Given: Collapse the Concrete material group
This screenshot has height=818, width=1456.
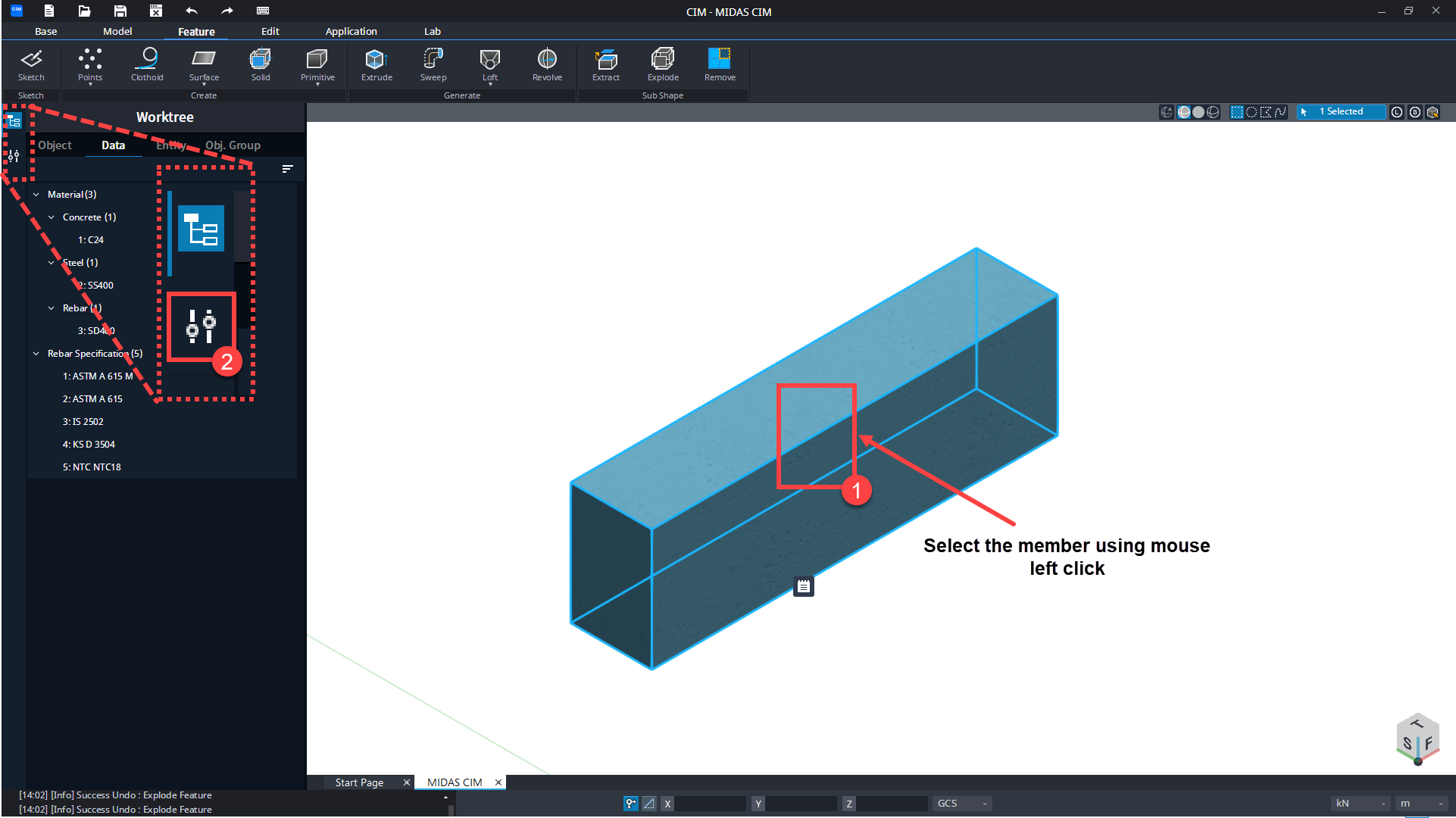Looking at the screenshot, I should 52,217.
